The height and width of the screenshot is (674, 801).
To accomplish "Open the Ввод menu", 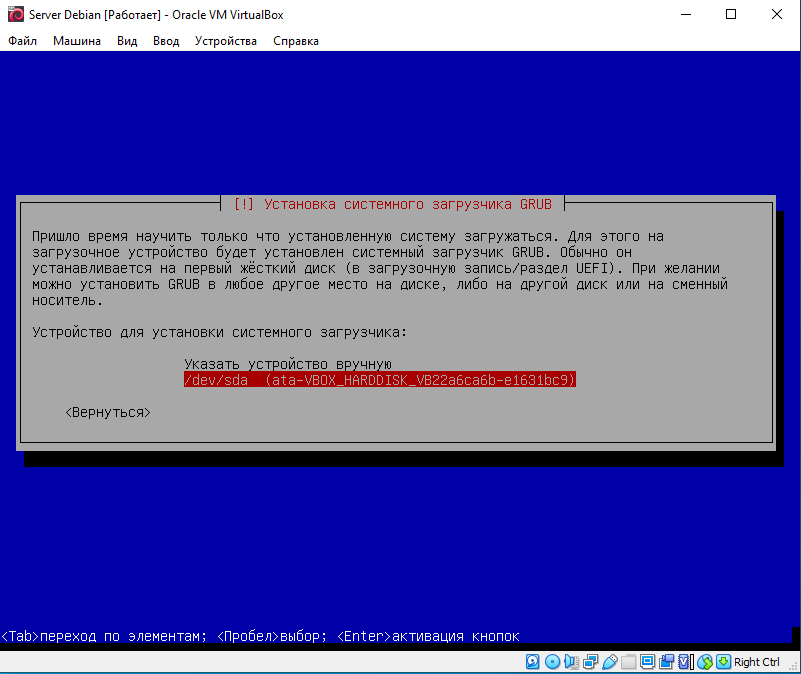I will click(x=166, y=41).
